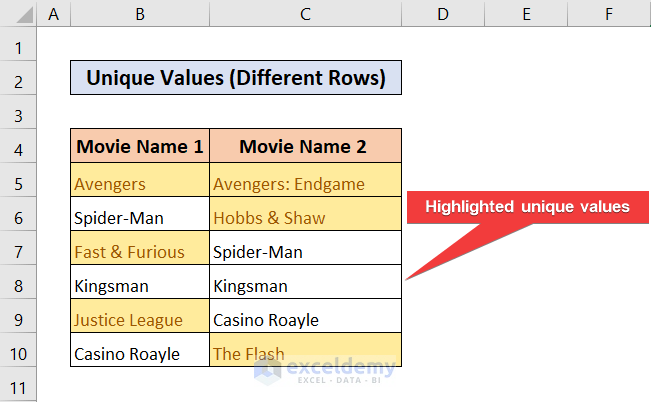Select column B header
This screenshot has height=402, width=651.
click(140, 13)
